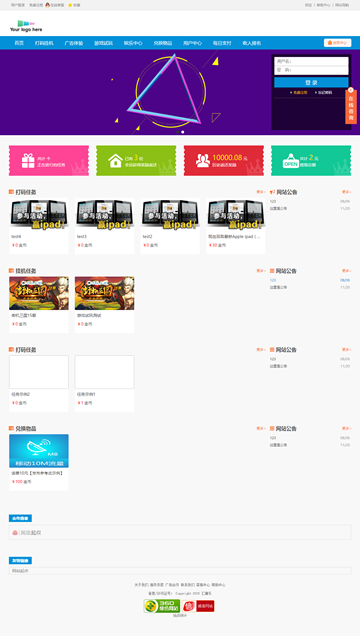Open the 用户中心 nav item
The width and height of the screenshot is (360, 636).
192,43
